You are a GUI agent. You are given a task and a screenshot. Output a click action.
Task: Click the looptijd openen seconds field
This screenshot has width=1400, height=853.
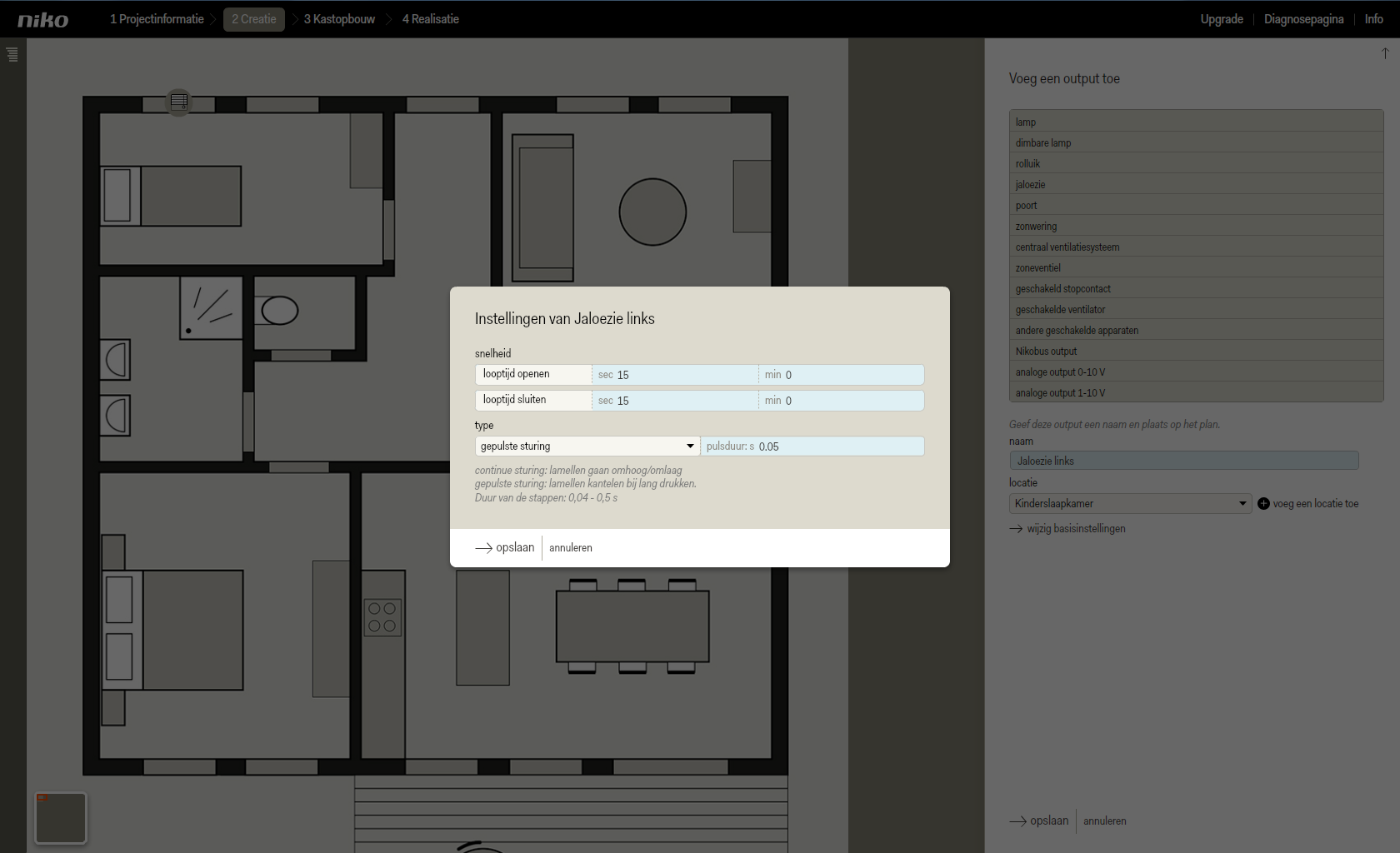[675, 375]
